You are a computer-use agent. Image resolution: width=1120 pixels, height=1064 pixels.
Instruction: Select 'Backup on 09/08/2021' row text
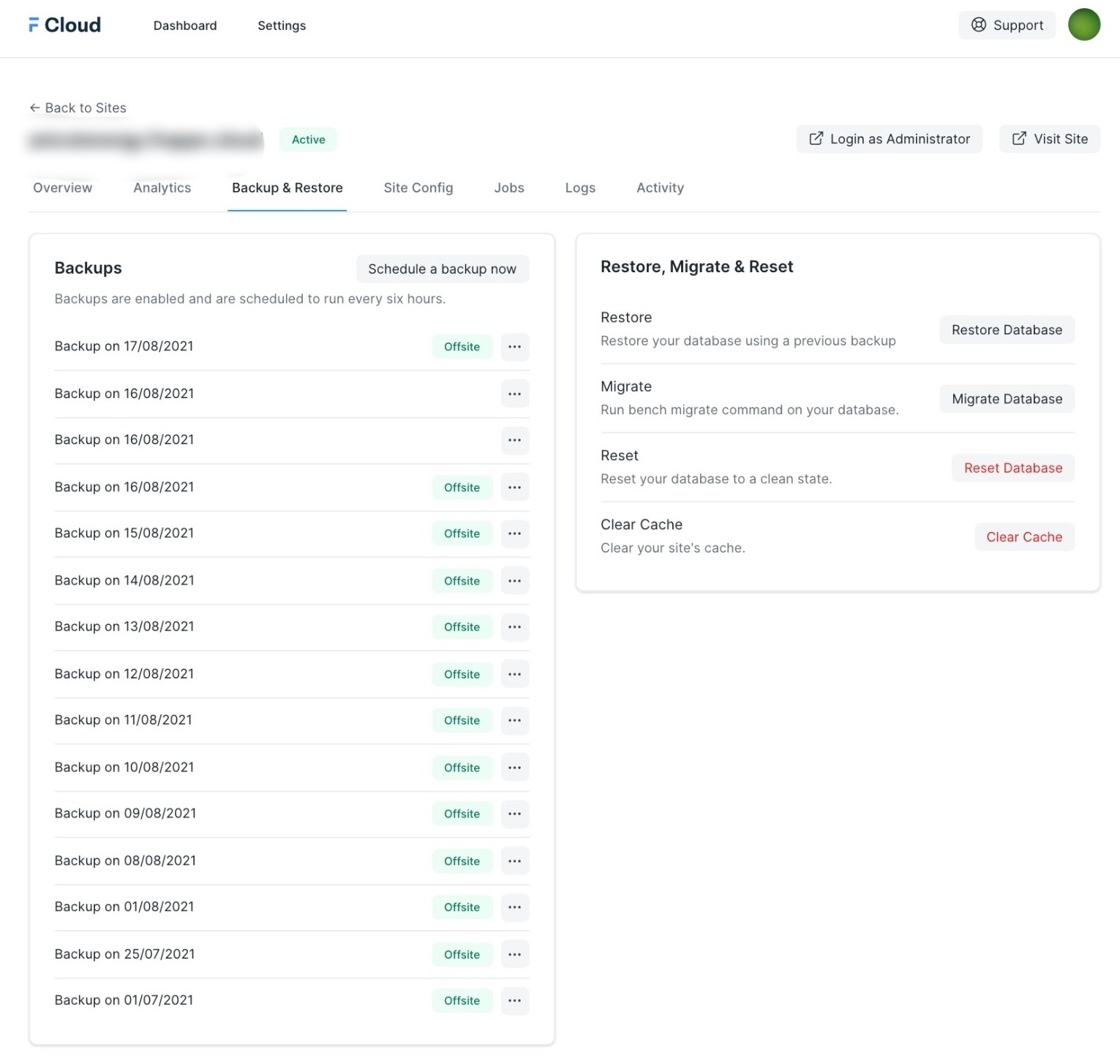click(125, 813)
